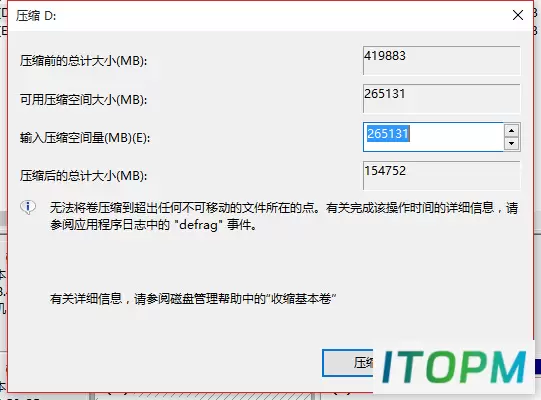541x400 pixels.
Task: Click the 无法将卷压缩到 warning message line
Action: [x=284, y=208]
